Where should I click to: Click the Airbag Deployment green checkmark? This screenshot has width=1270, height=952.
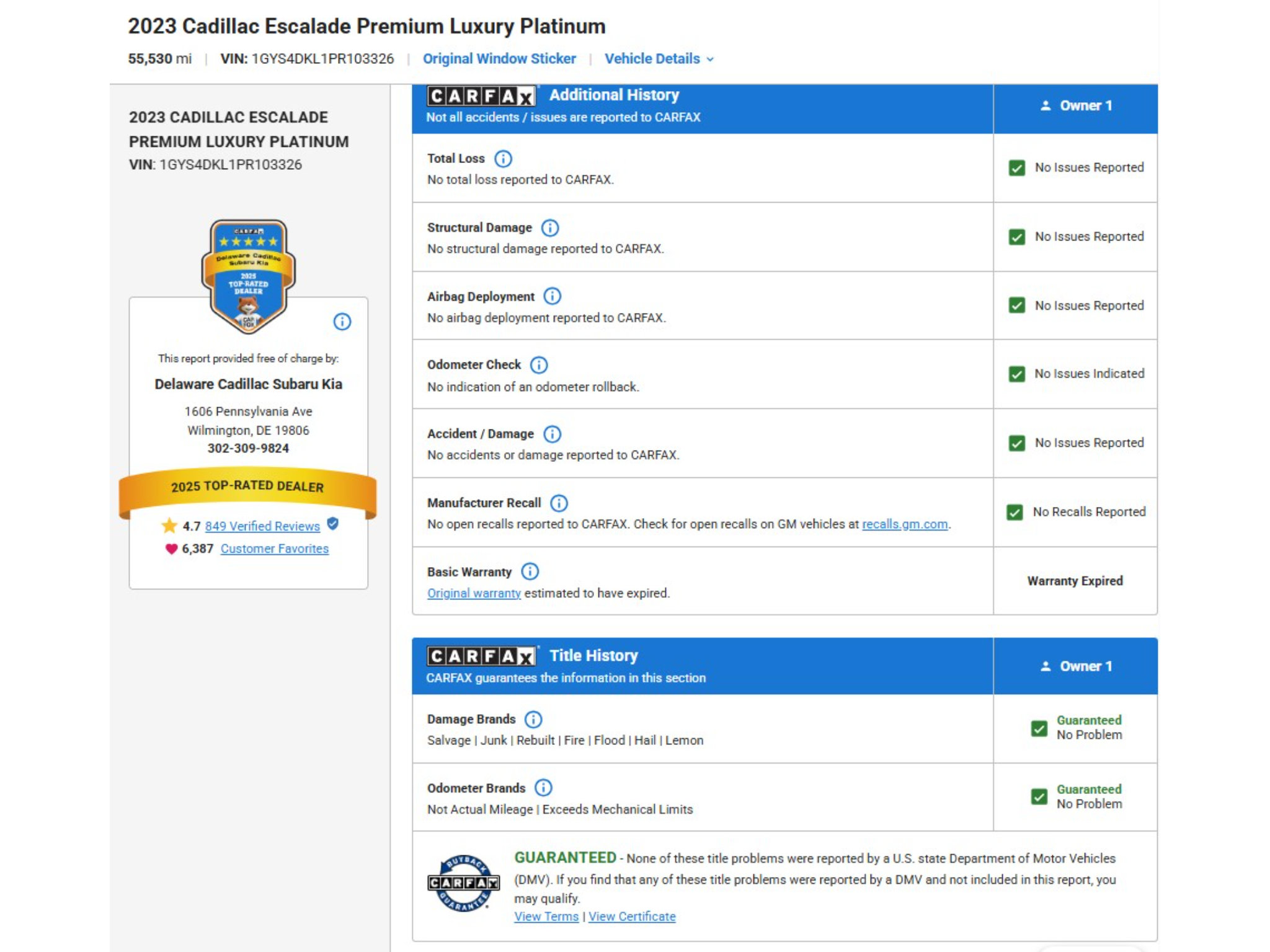tap(1017, 306)
